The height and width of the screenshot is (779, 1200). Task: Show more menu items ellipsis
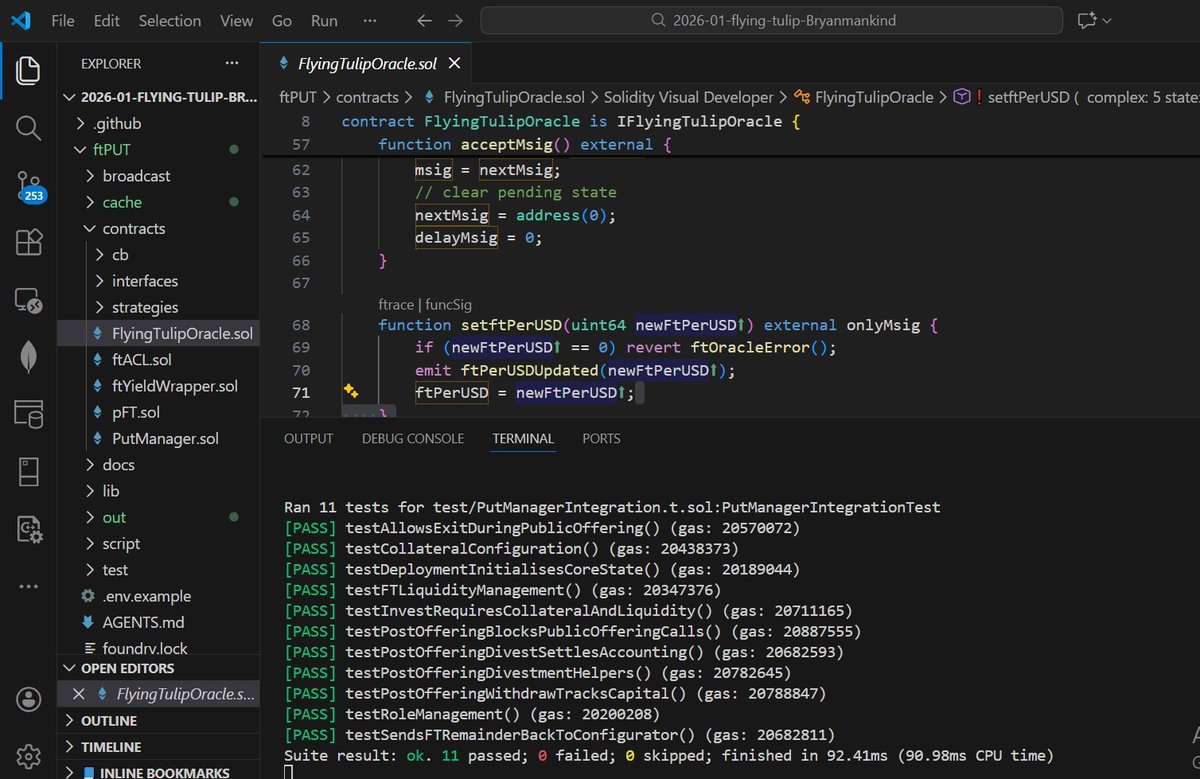click(370, 20)
